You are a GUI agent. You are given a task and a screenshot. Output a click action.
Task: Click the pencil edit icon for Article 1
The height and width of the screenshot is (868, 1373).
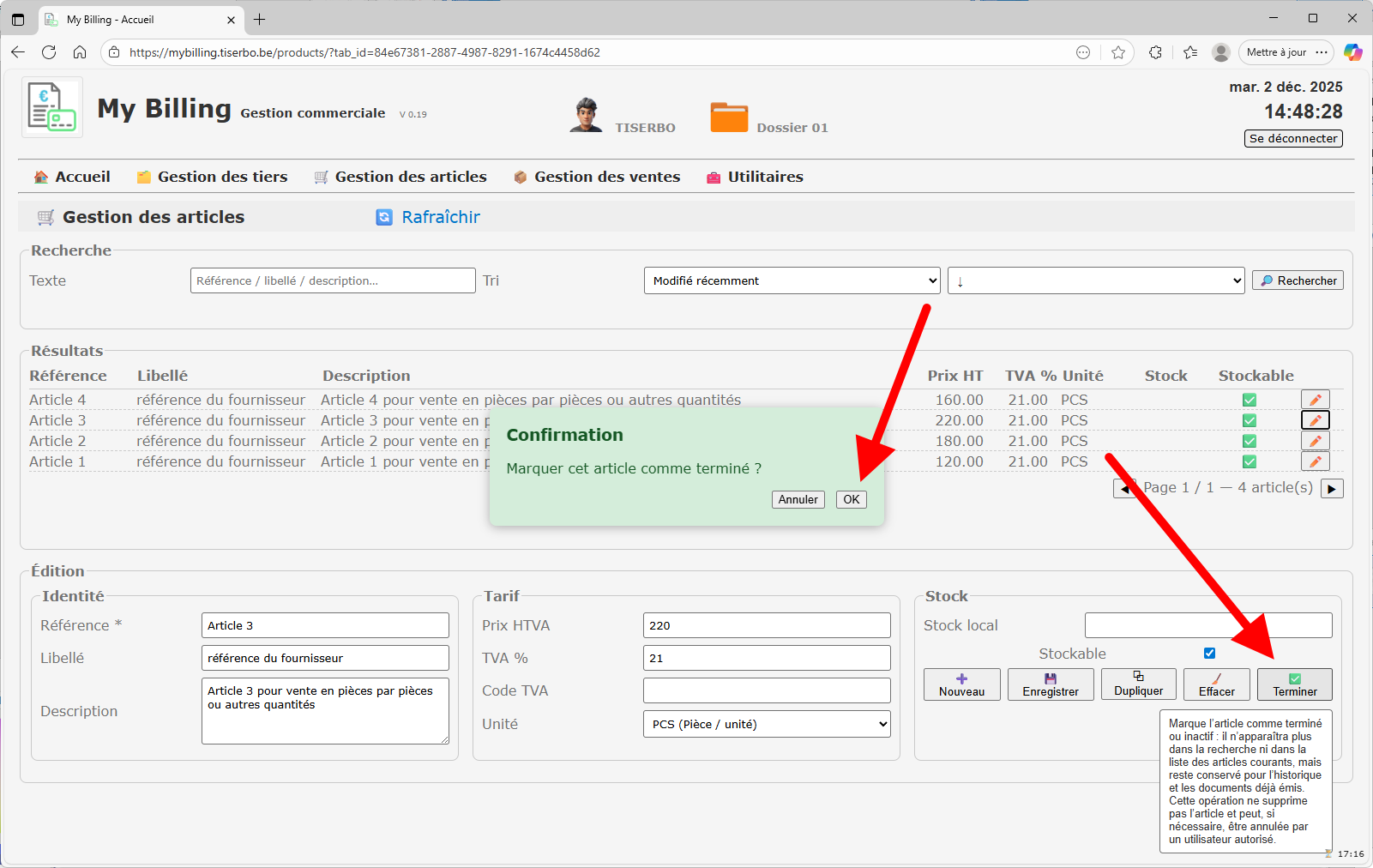click(1315, 461)
